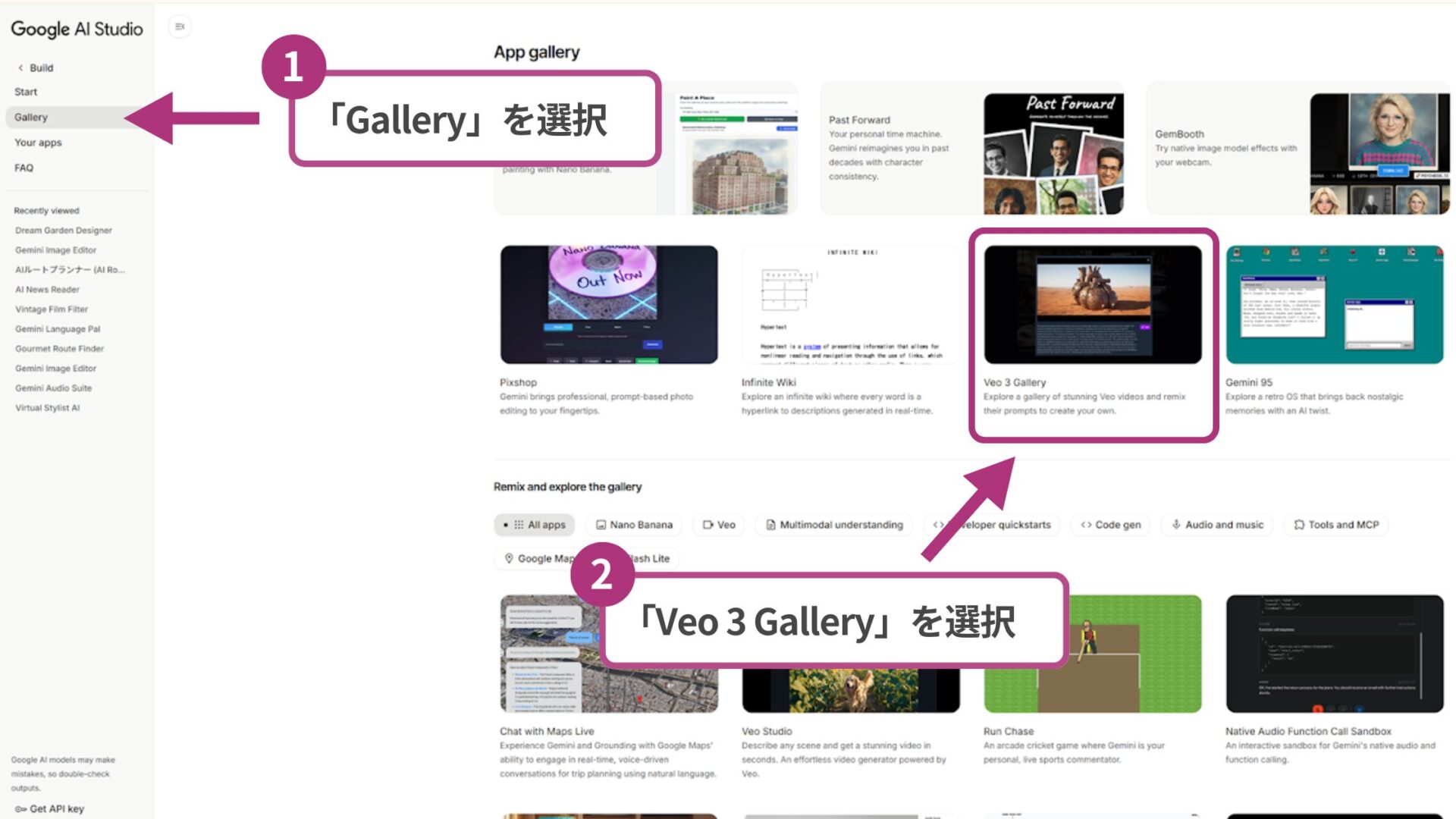Select the Veo camera icon filter
Screen dimensions: 1456x819
708,525
